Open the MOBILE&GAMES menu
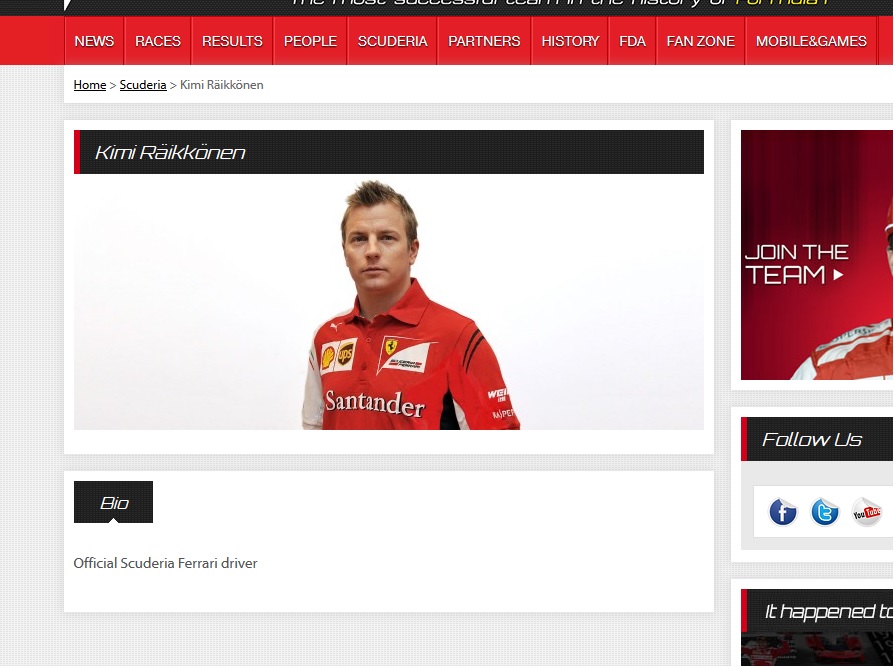This screenshot has height=668, width=894. tap(811, 41)
